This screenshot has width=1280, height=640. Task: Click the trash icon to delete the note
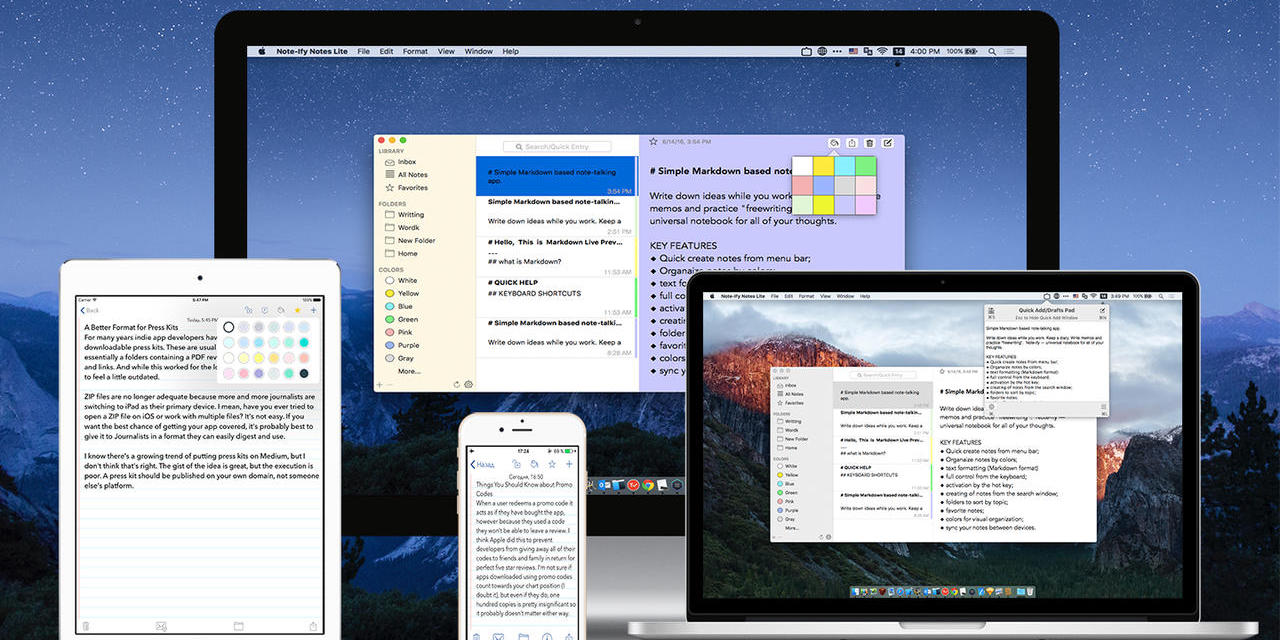coord(870,144)
